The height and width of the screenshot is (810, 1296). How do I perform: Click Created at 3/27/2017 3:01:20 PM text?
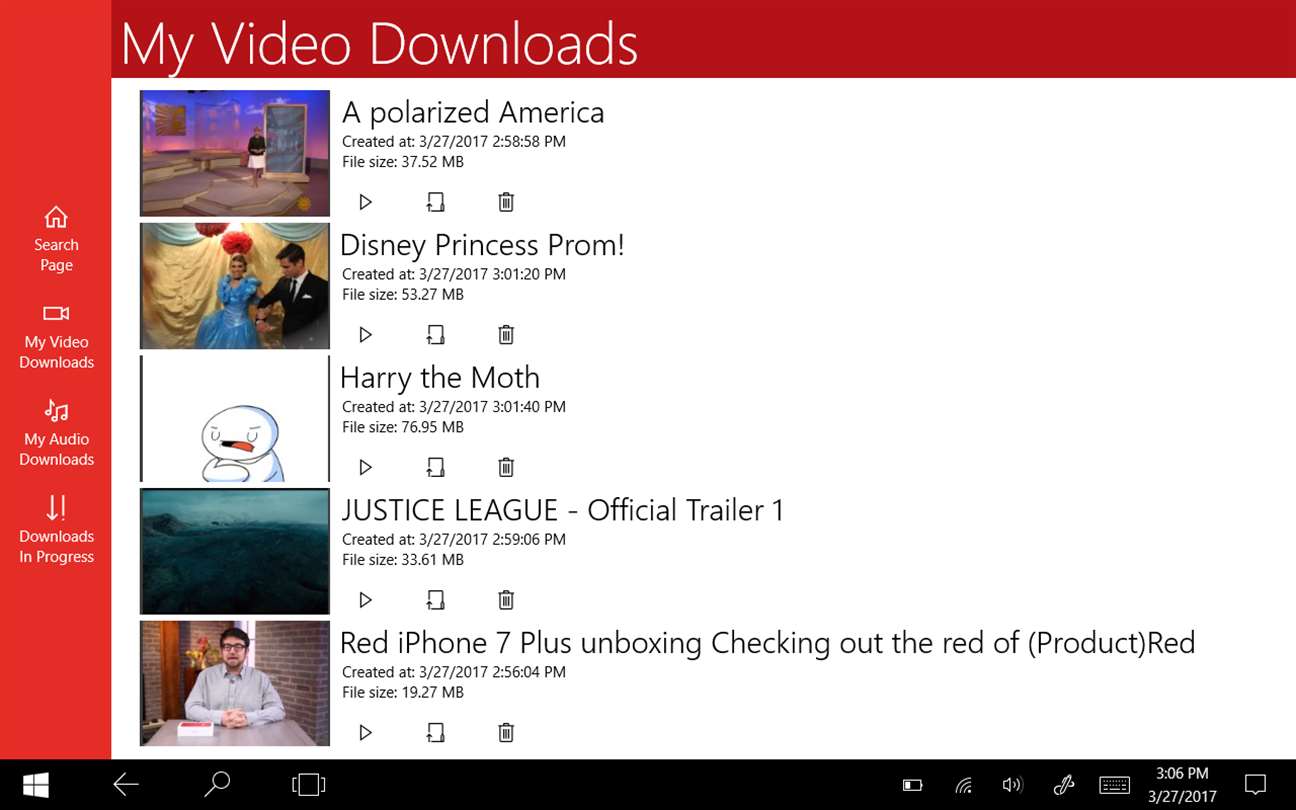454,274
